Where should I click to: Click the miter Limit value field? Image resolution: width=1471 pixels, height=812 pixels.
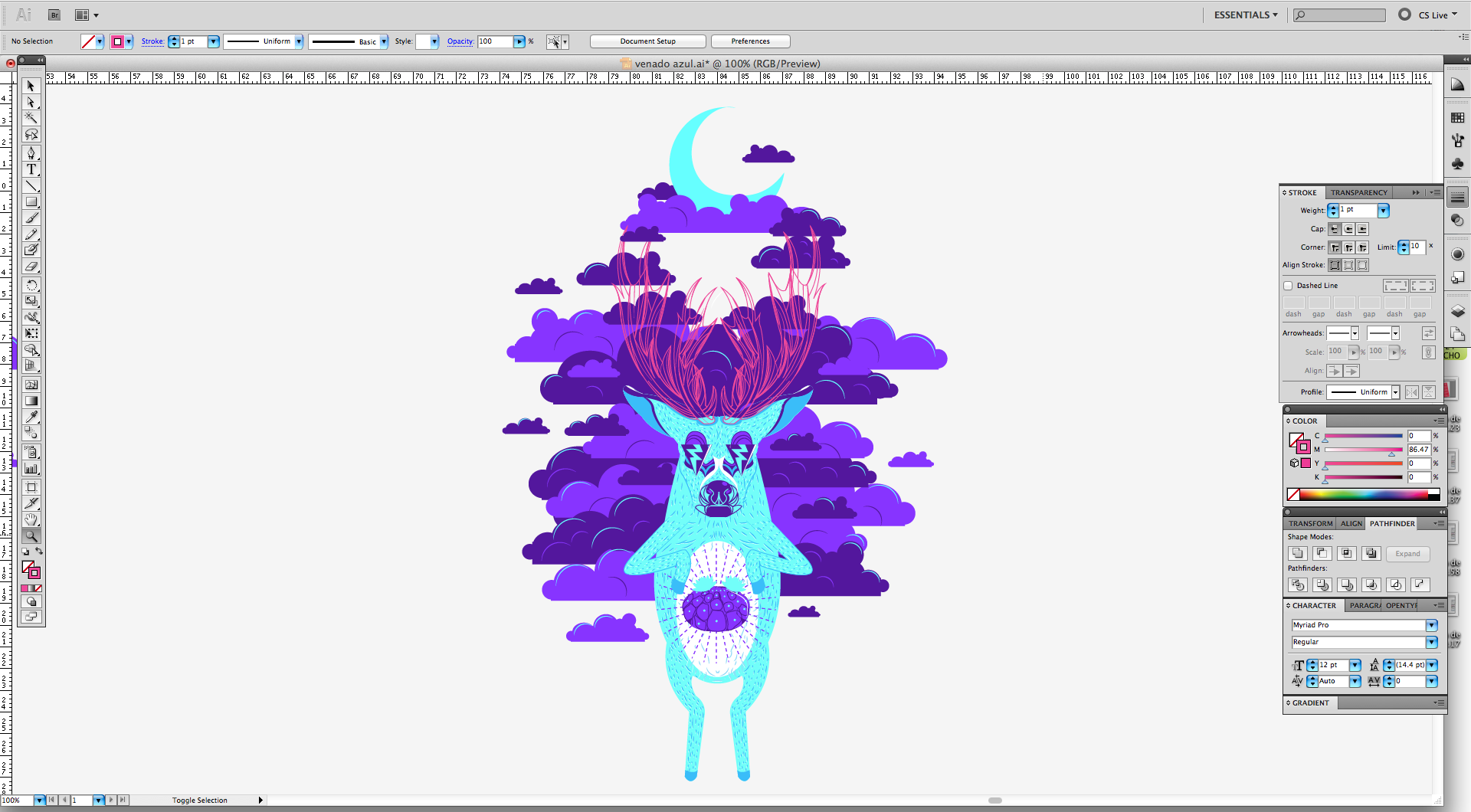click(x=1417, y=247)
